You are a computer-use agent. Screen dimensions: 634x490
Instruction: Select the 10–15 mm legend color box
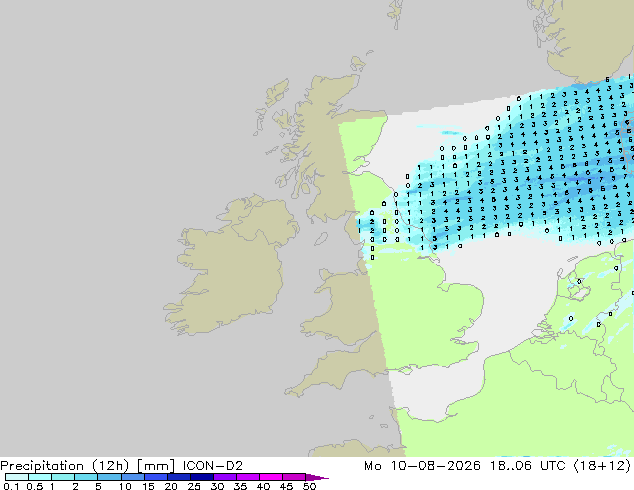click(x=132, y=477)
